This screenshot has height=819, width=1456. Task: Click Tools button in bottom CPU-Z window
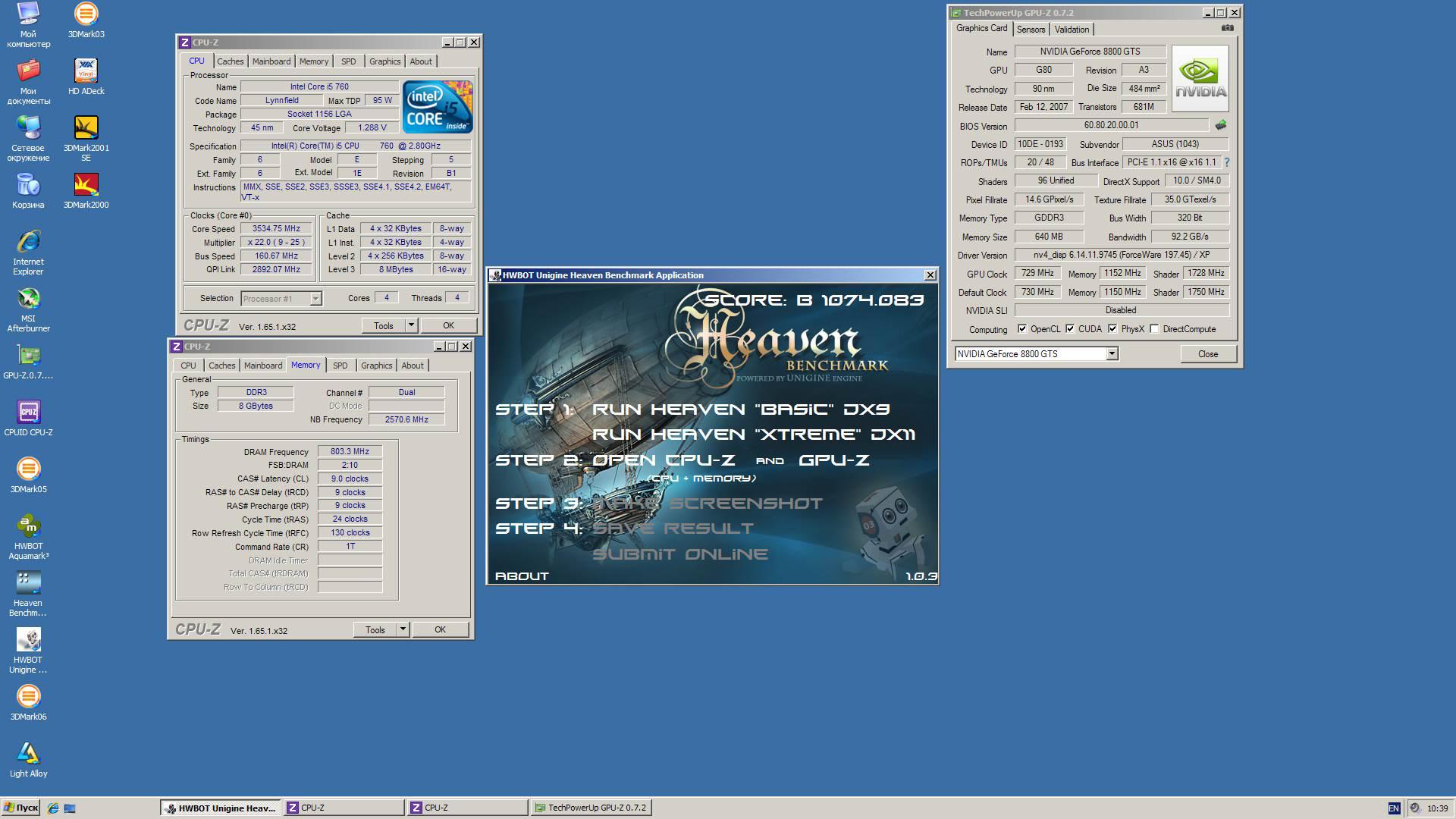pyautogui.click(x=375, y=629)
